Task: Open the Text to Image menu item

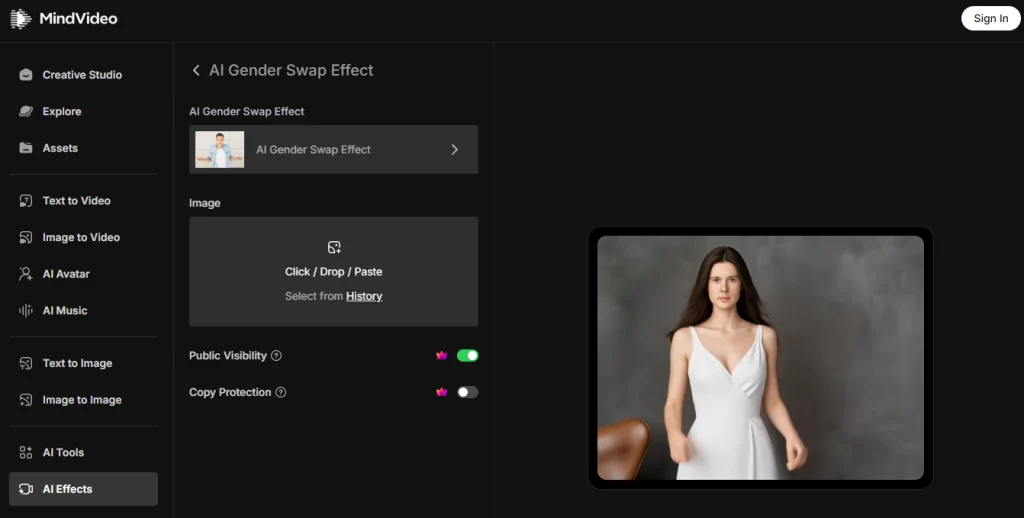Action: (x=77, y=364)
